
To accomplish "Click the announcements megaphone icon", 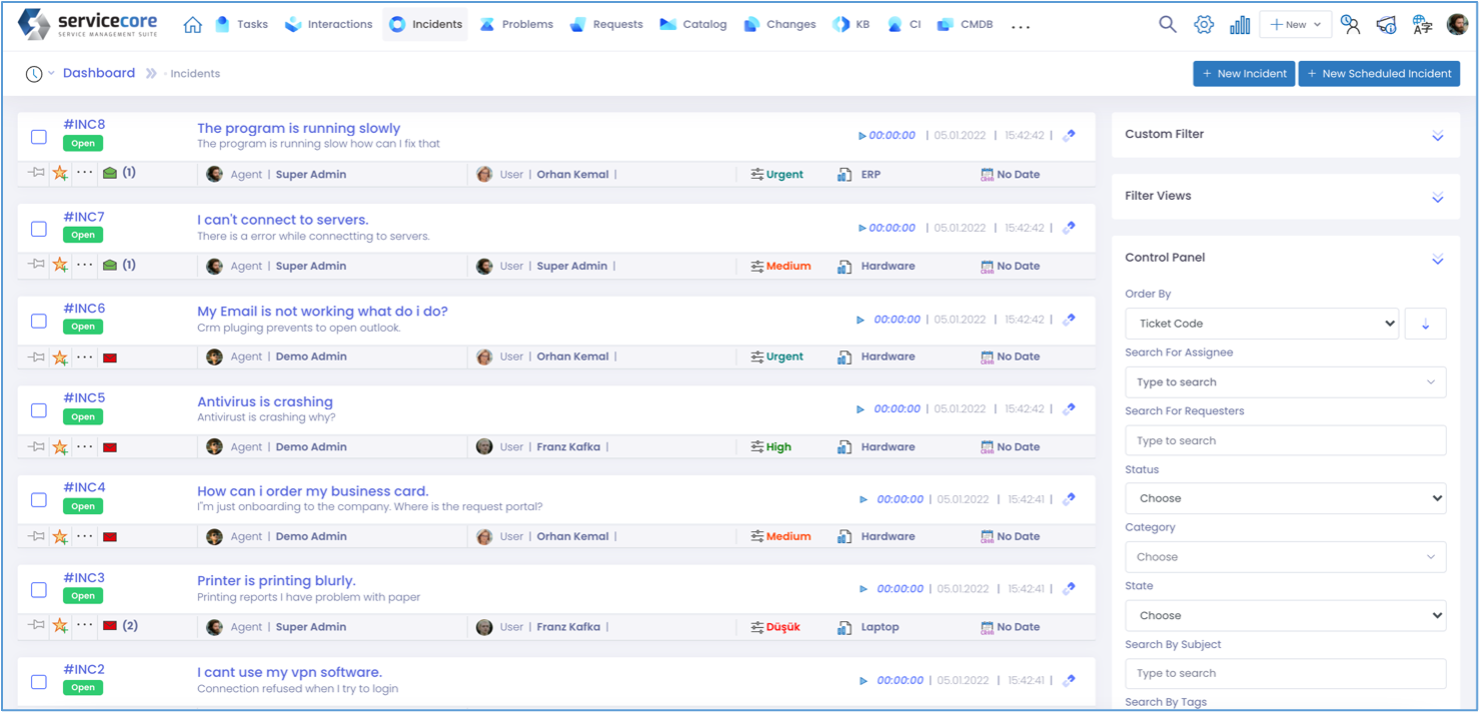I will coord(1386,24).
